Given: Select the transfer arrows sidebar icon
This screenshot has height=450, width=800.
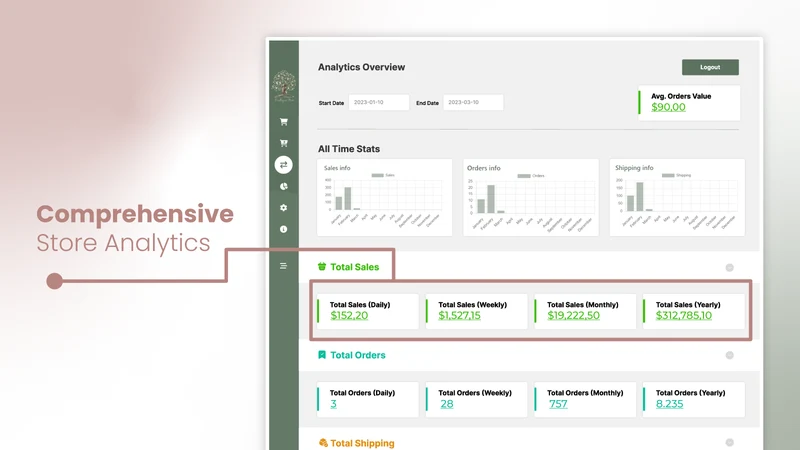Looking at the screenshot, I should (284, 165).
